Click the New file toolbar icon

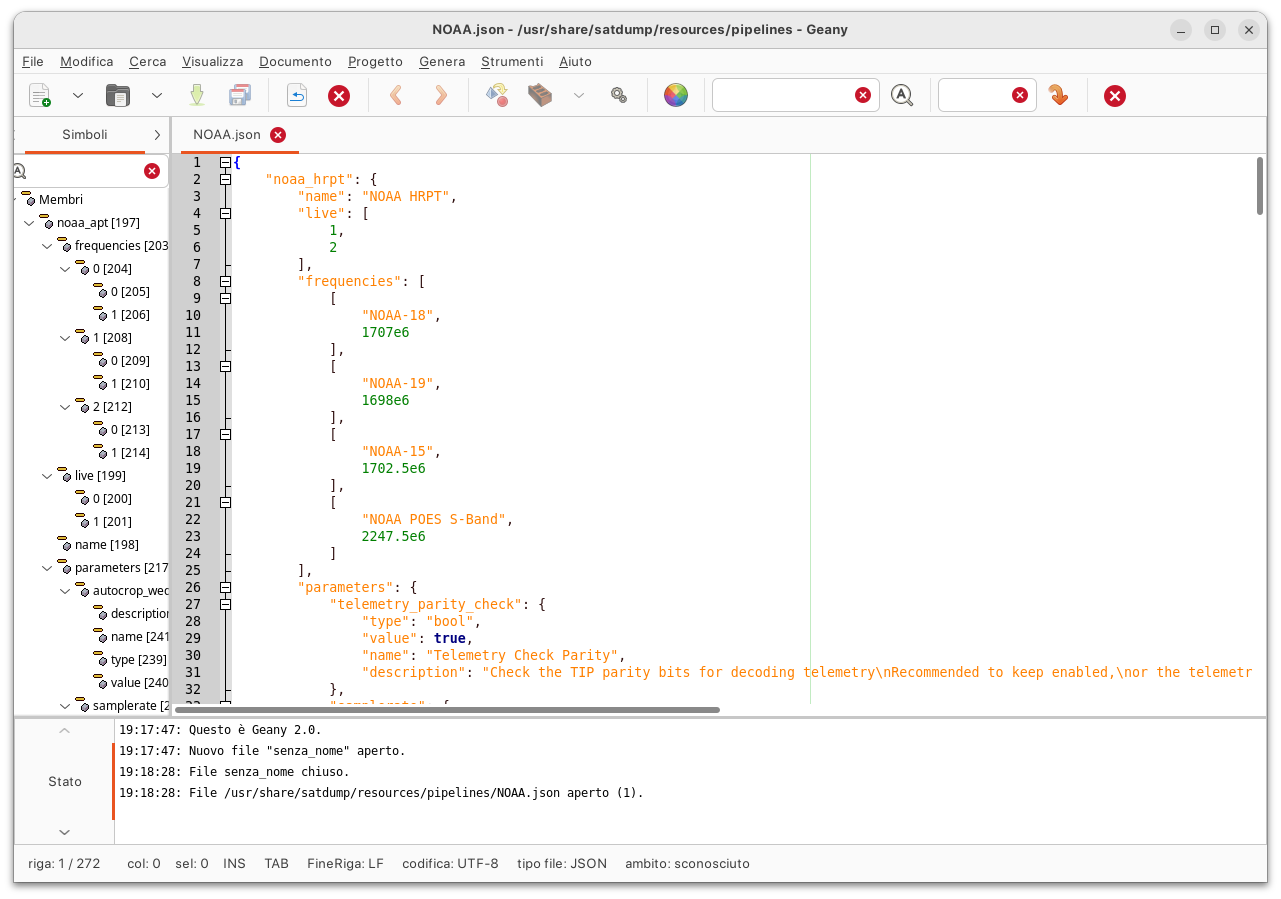coord(39,96)
